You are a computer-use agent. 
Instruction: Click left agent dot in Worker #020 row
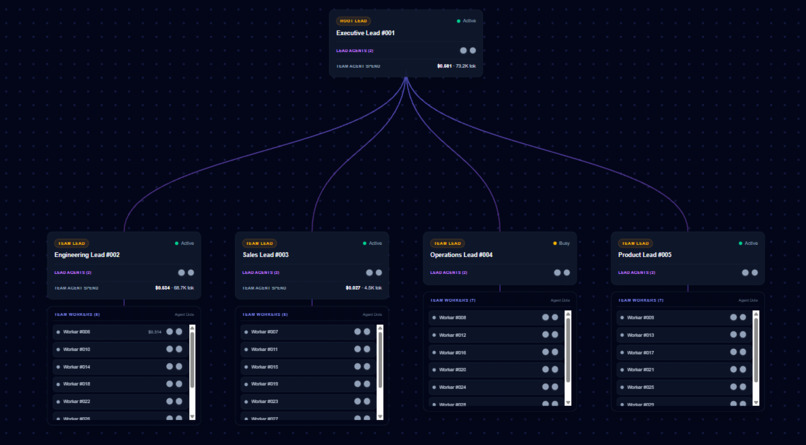tap(545, 369)
